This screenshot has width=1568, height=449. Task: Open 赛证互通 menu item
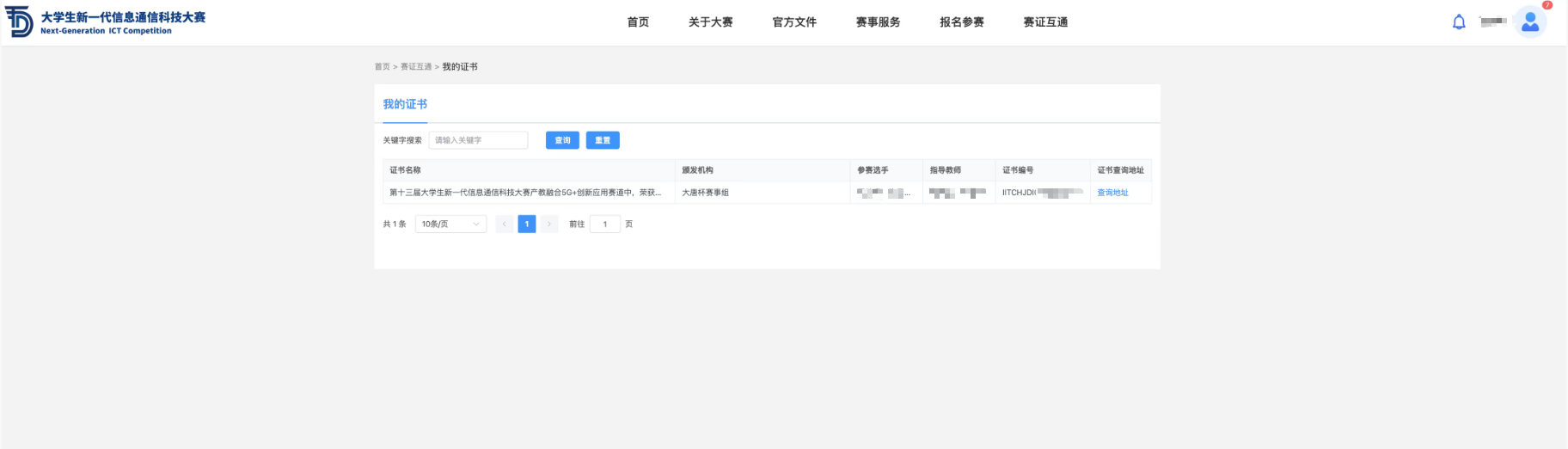tap(1045, 22)
